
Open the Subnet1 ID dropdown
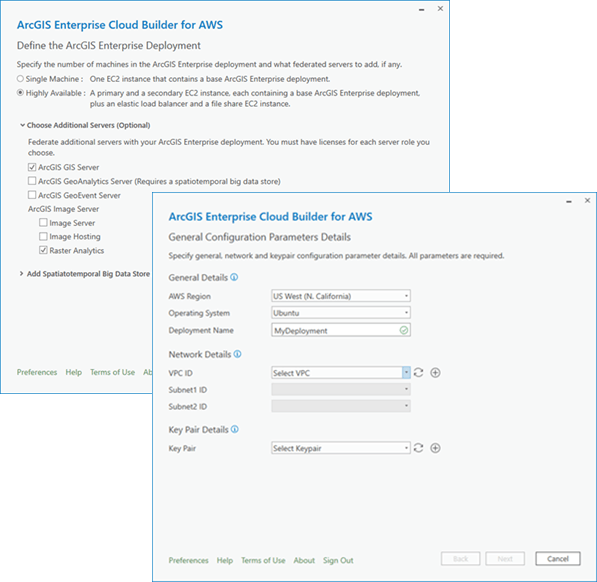[341, 389]
